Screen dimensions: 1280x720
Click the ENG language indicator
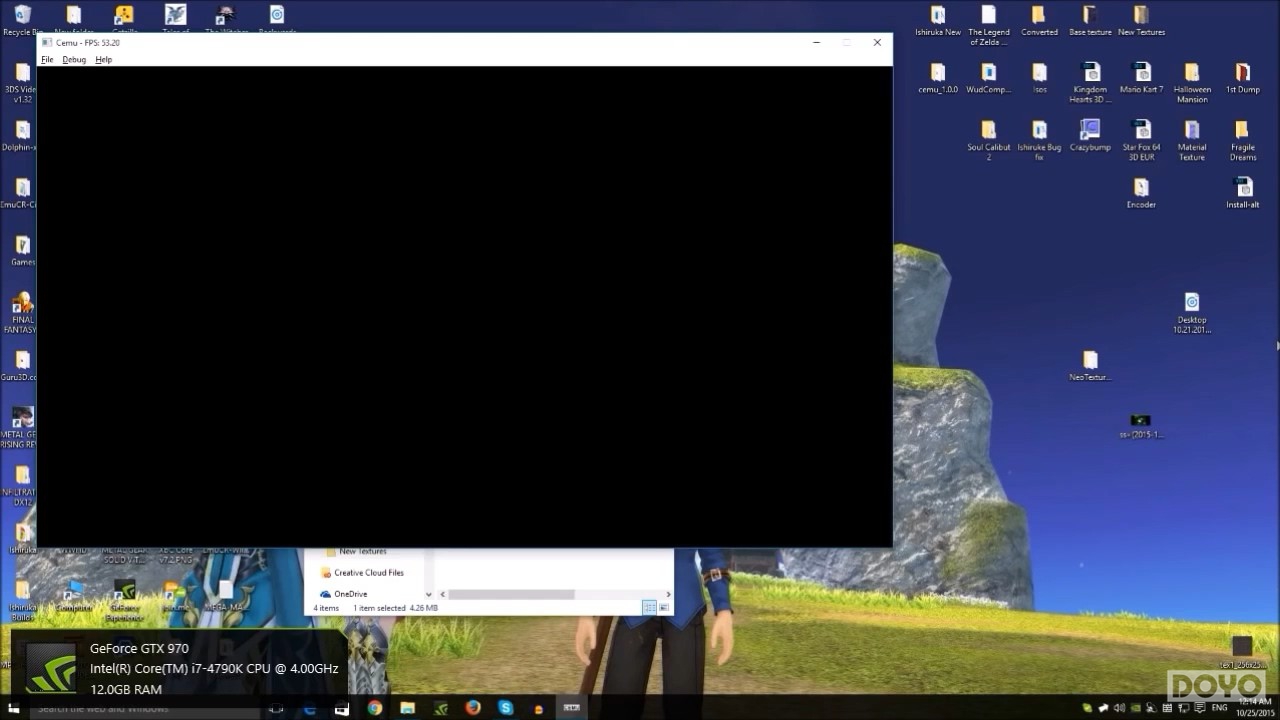(1220, 708)
